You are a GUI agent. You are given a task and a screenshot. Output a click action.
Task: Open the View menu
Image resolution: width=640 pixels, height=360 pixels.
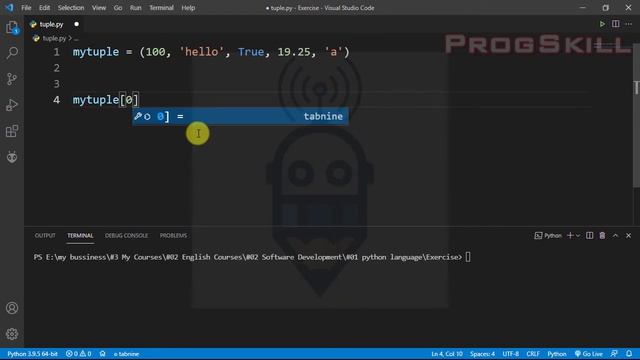99,8
